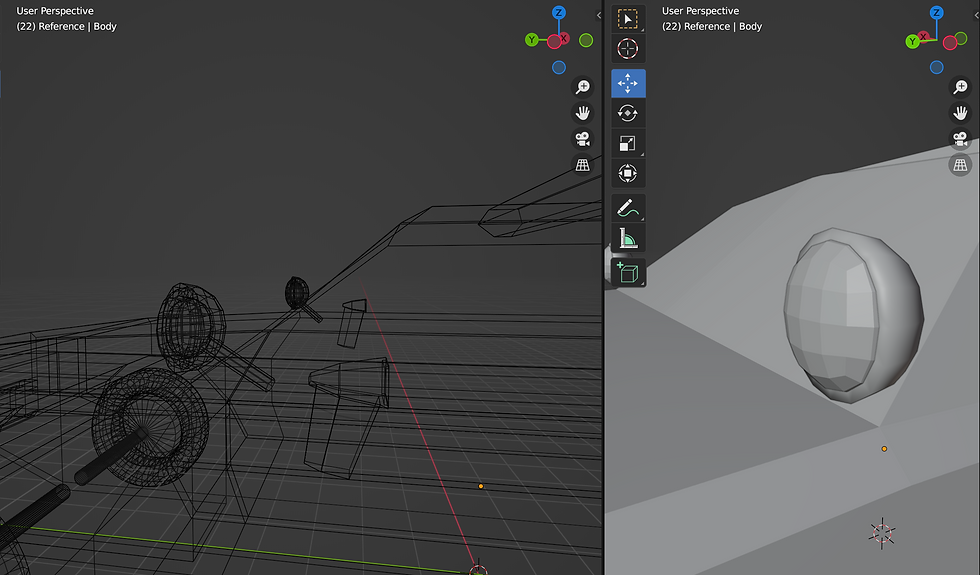Click the headlight mesh in right viewport
The width and height of the screenshot is (980, 575).
click(x=853, y=316)
